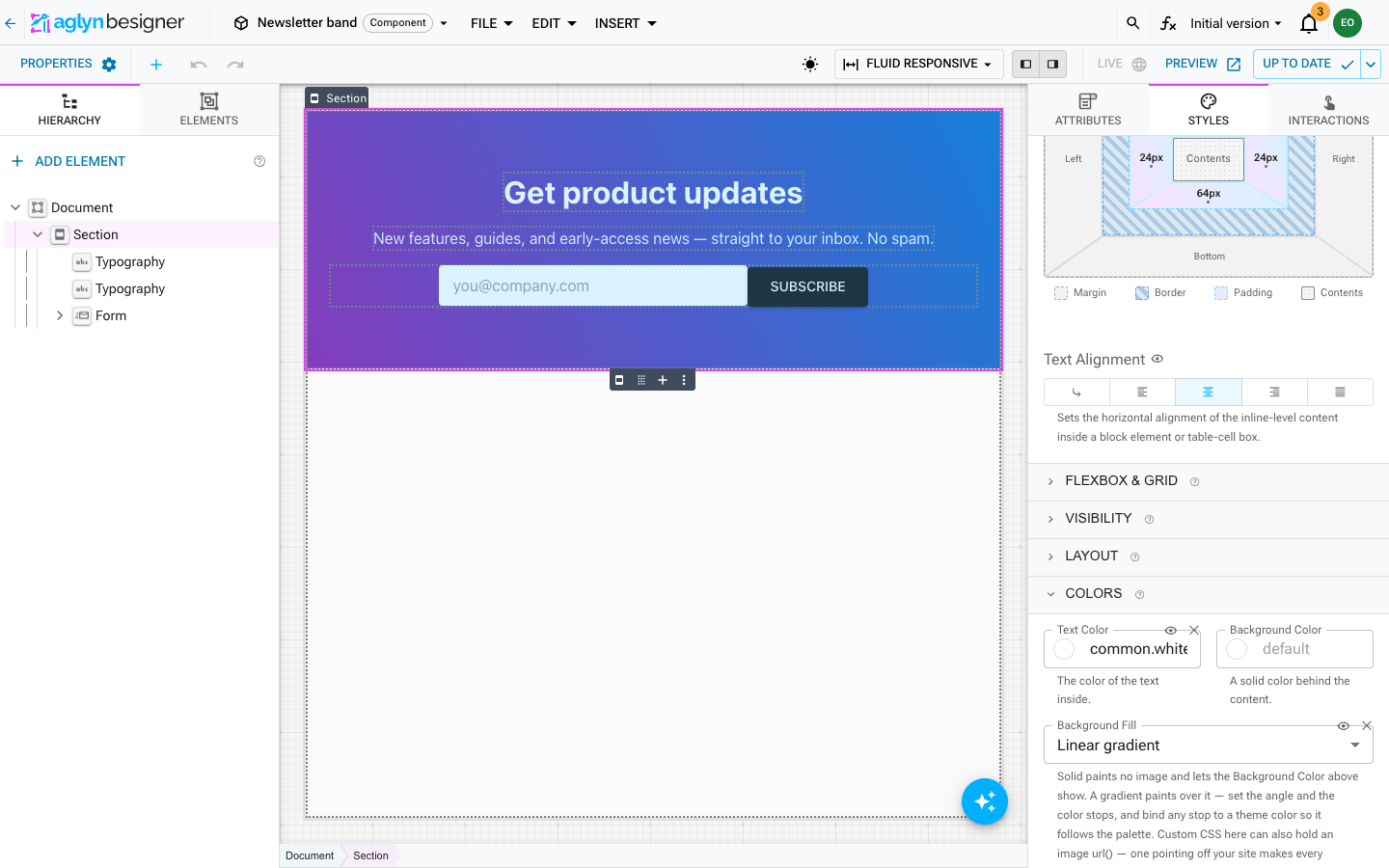Expand the FLEXBOX & GRID section
Viewport: 1389px width, 868px height.
[x=1208, y=481]
